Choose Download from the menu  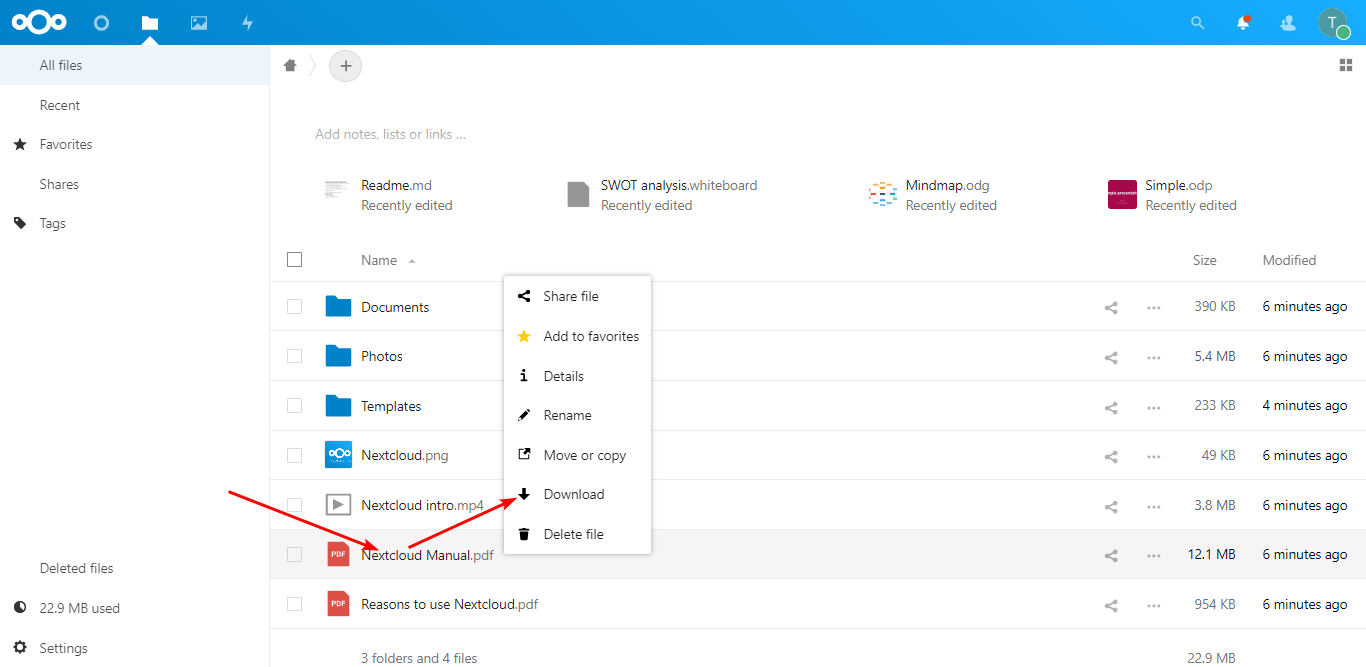point(578,494)
